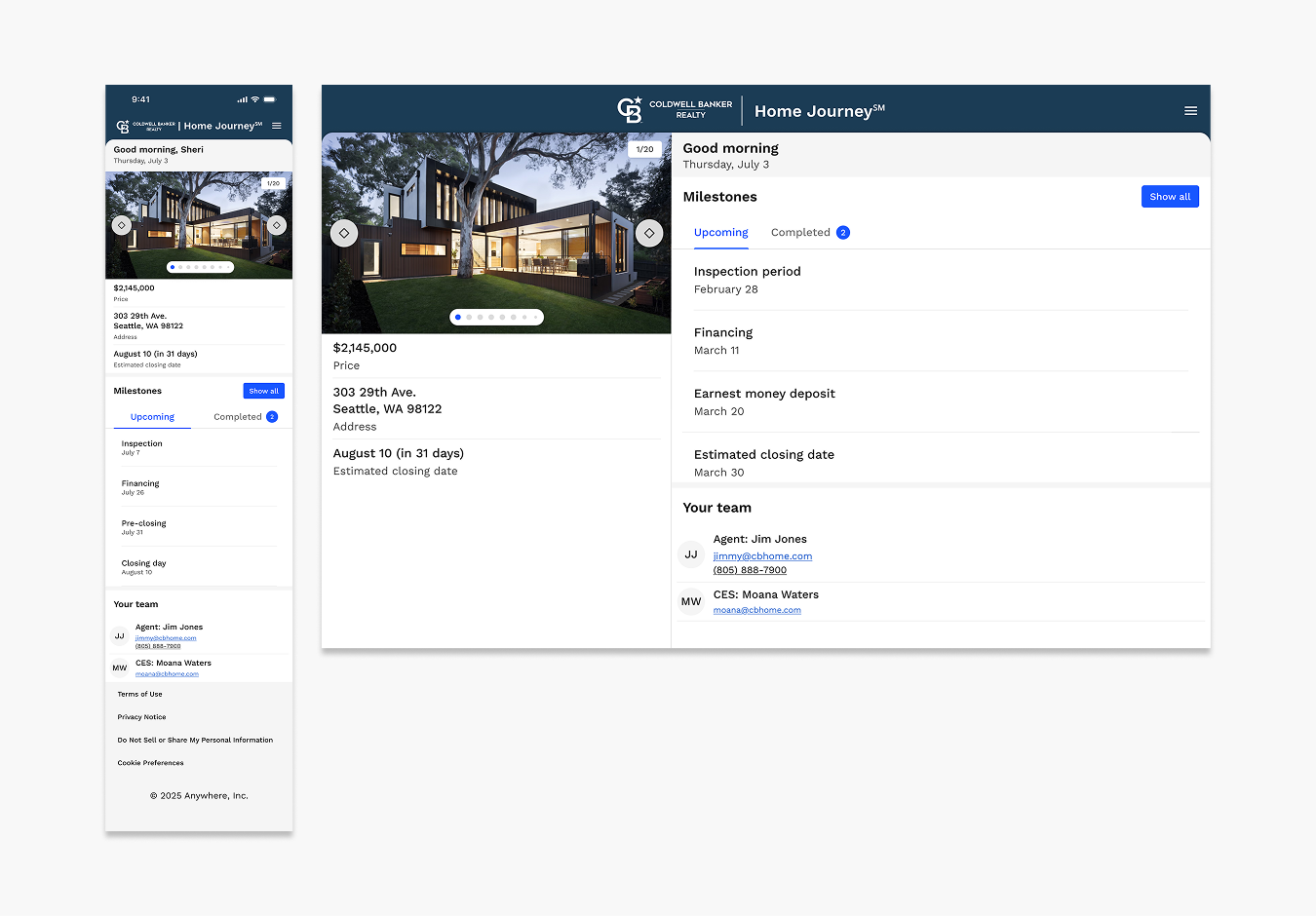Open Privacy Notice footer link

[142, 717]
